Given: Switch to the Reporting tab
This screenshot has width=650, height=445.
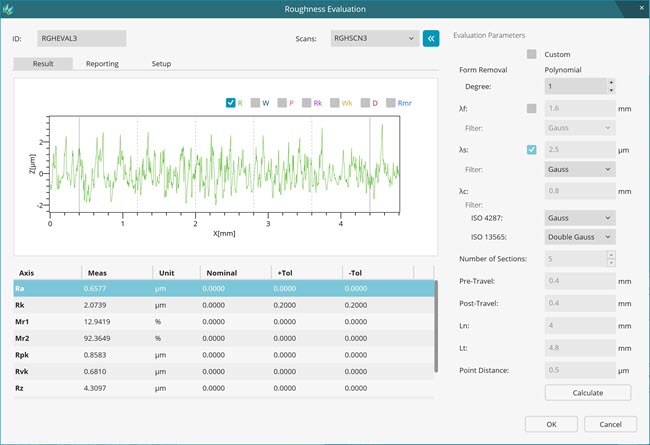Looking at the screenshot, I should (x=102, y=64).
